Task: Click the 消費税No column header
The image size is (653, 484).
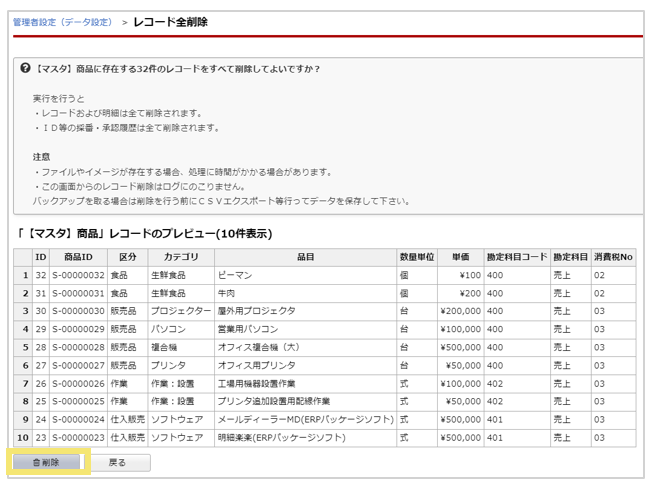Action: (x=613, y=257)
